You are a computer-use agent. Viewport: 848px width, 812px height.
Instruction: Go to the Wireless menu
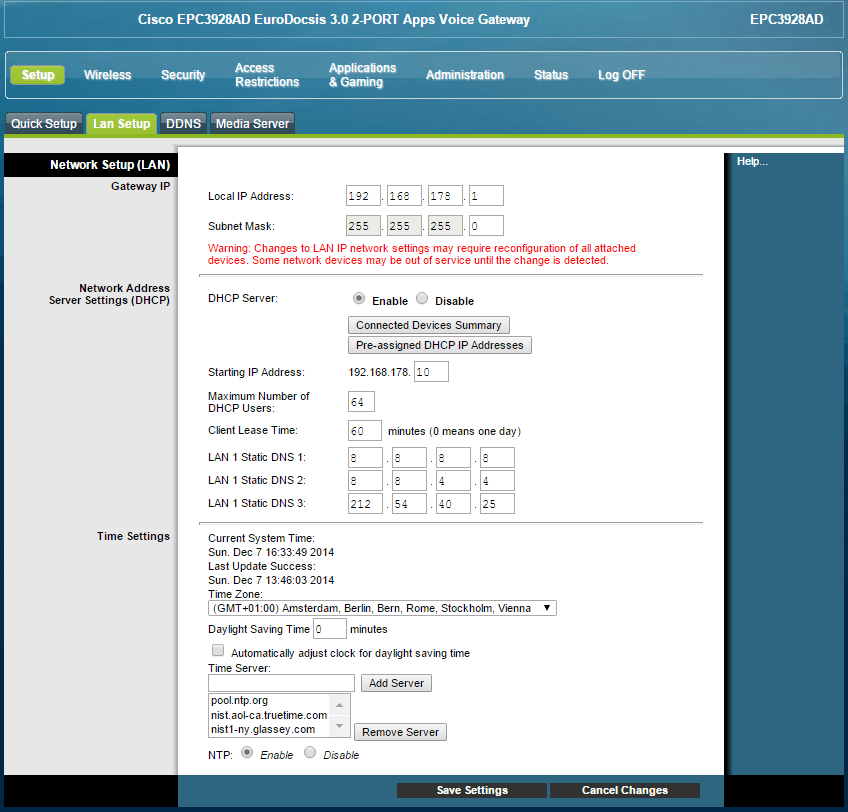point(107,75)
